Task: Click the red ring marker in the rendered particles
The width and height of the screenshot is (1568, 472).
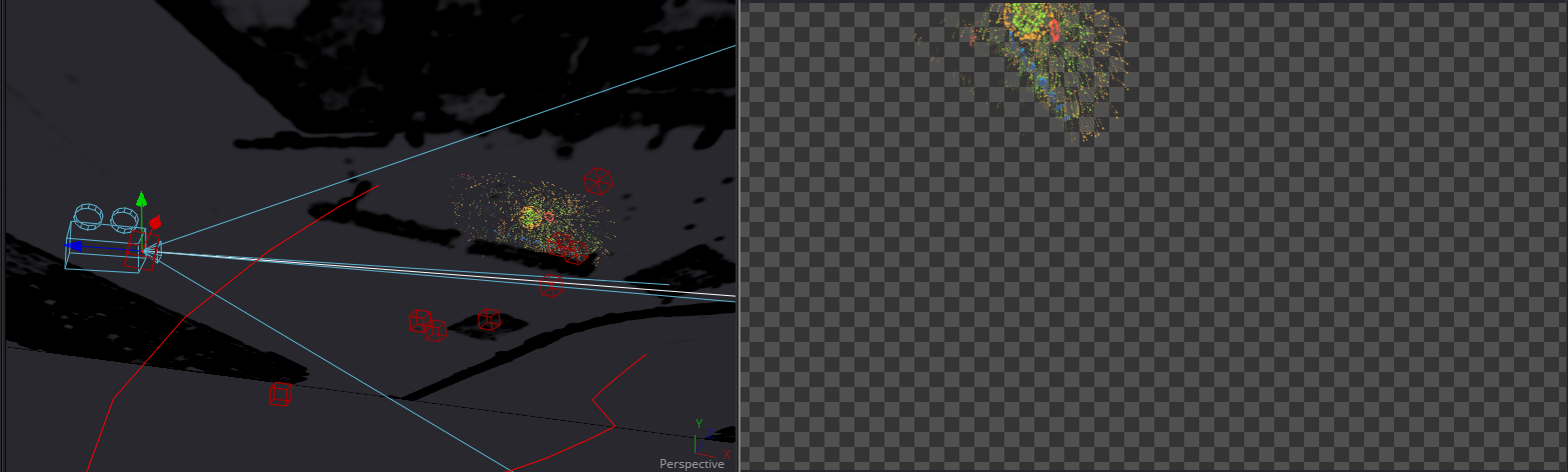Action: 1053,30
